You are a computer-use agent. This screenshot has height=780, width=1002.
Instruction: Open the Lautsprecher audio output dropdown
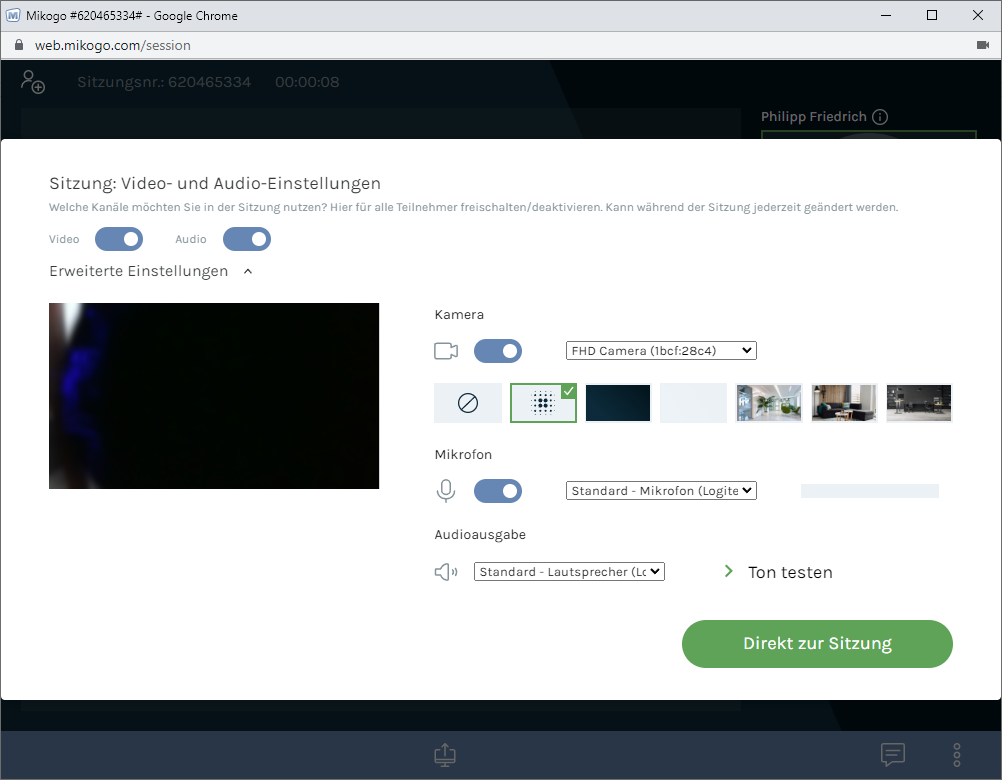569,572
